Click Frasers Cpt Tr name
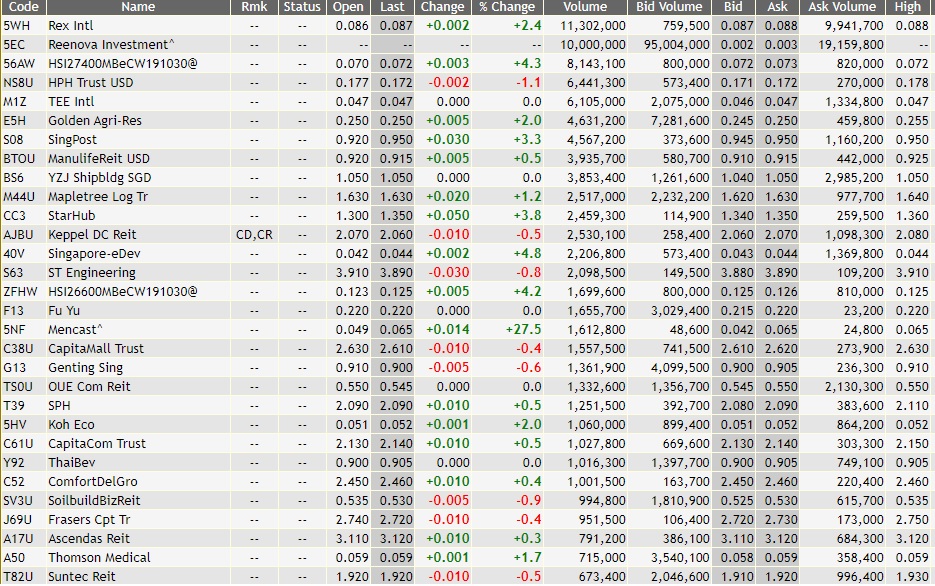Image resolution: width=935 pixels, height=586 pixels. pos(89,520)
